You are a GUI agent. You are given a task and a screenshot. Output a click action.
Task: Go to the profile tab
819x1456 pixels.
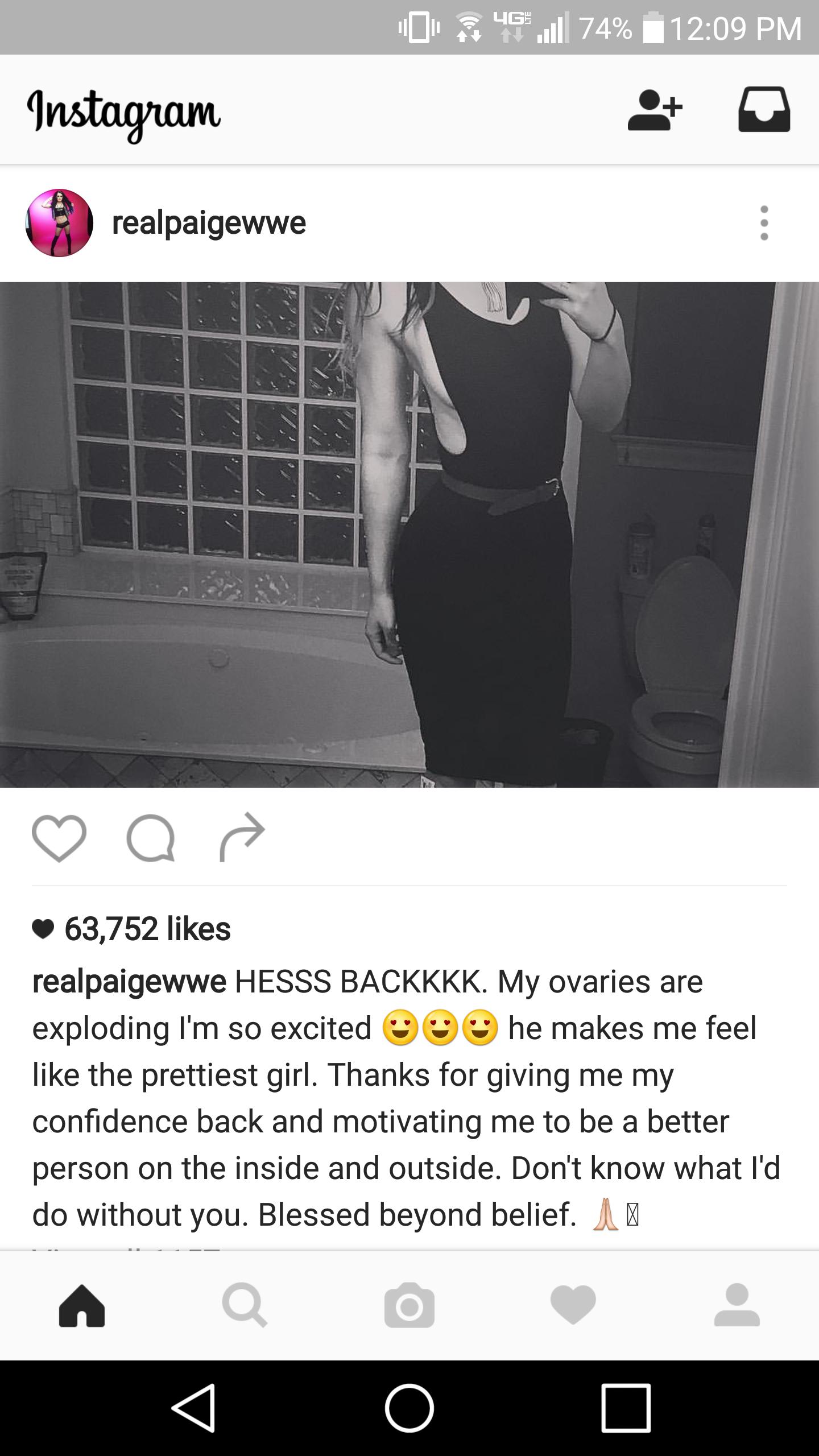737,1305
